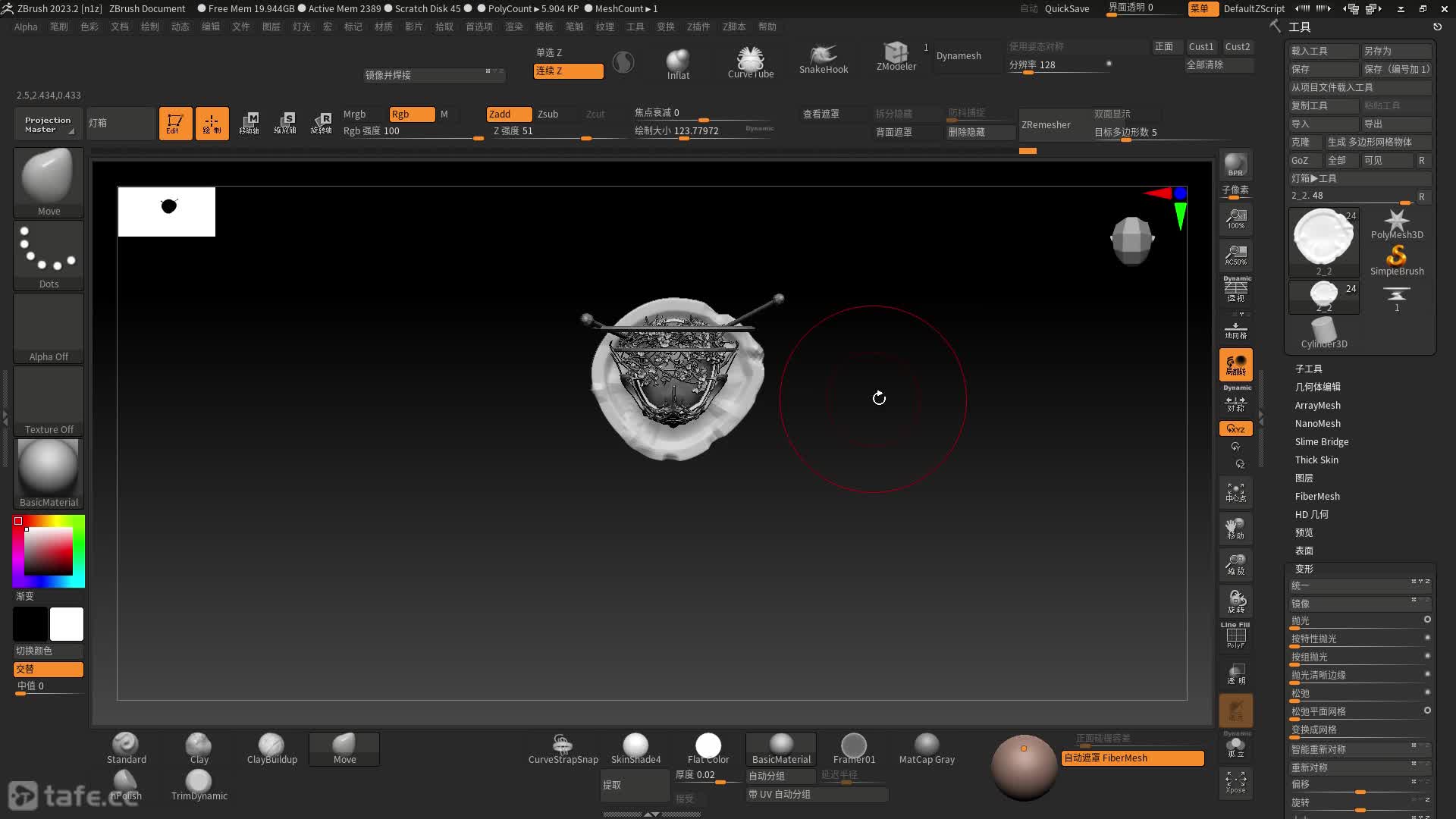Viewport: 1456px width, 819px height.
Task: Select the Inflat brush icon
Action: pyautogui.click(x=678, y=63)
